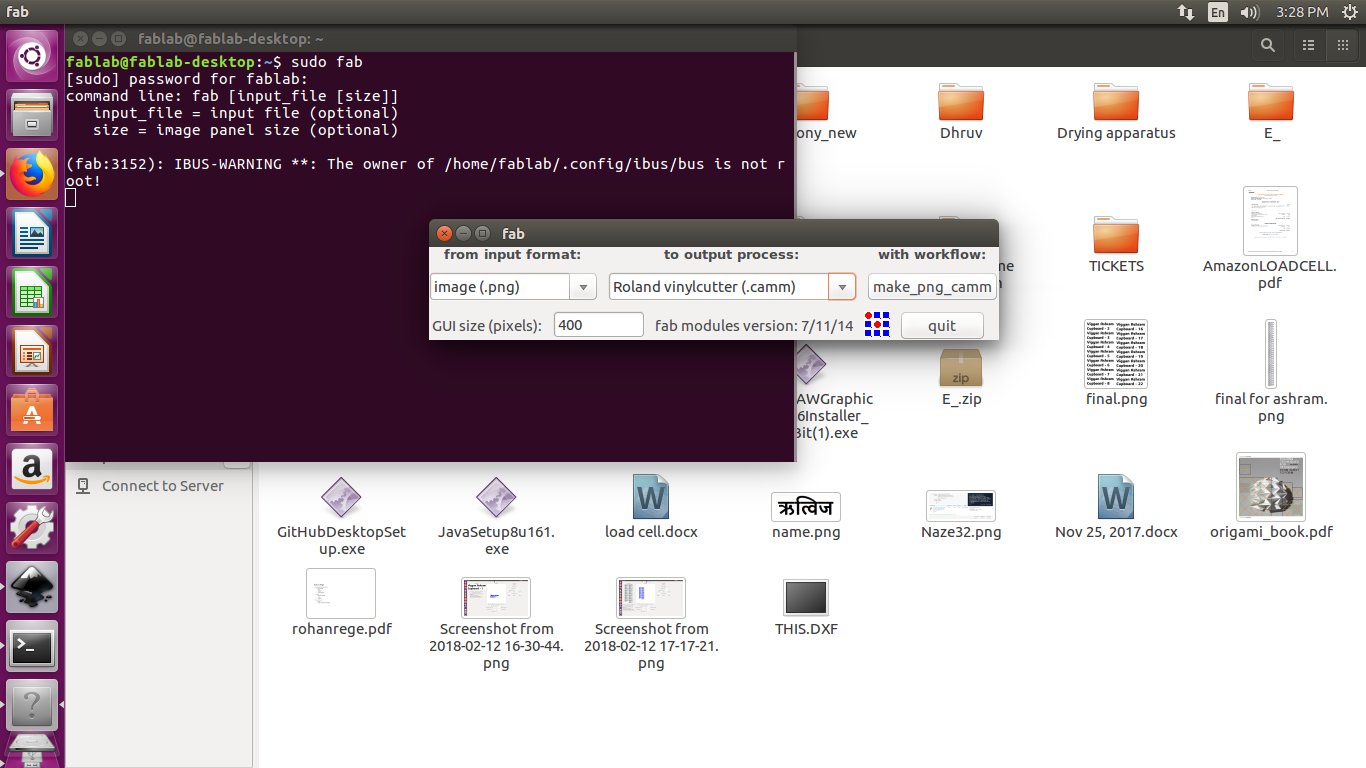Open the clock menu in top bar
The width and height of the screenshot is (1366, 768).
[x=1301, y=12]
